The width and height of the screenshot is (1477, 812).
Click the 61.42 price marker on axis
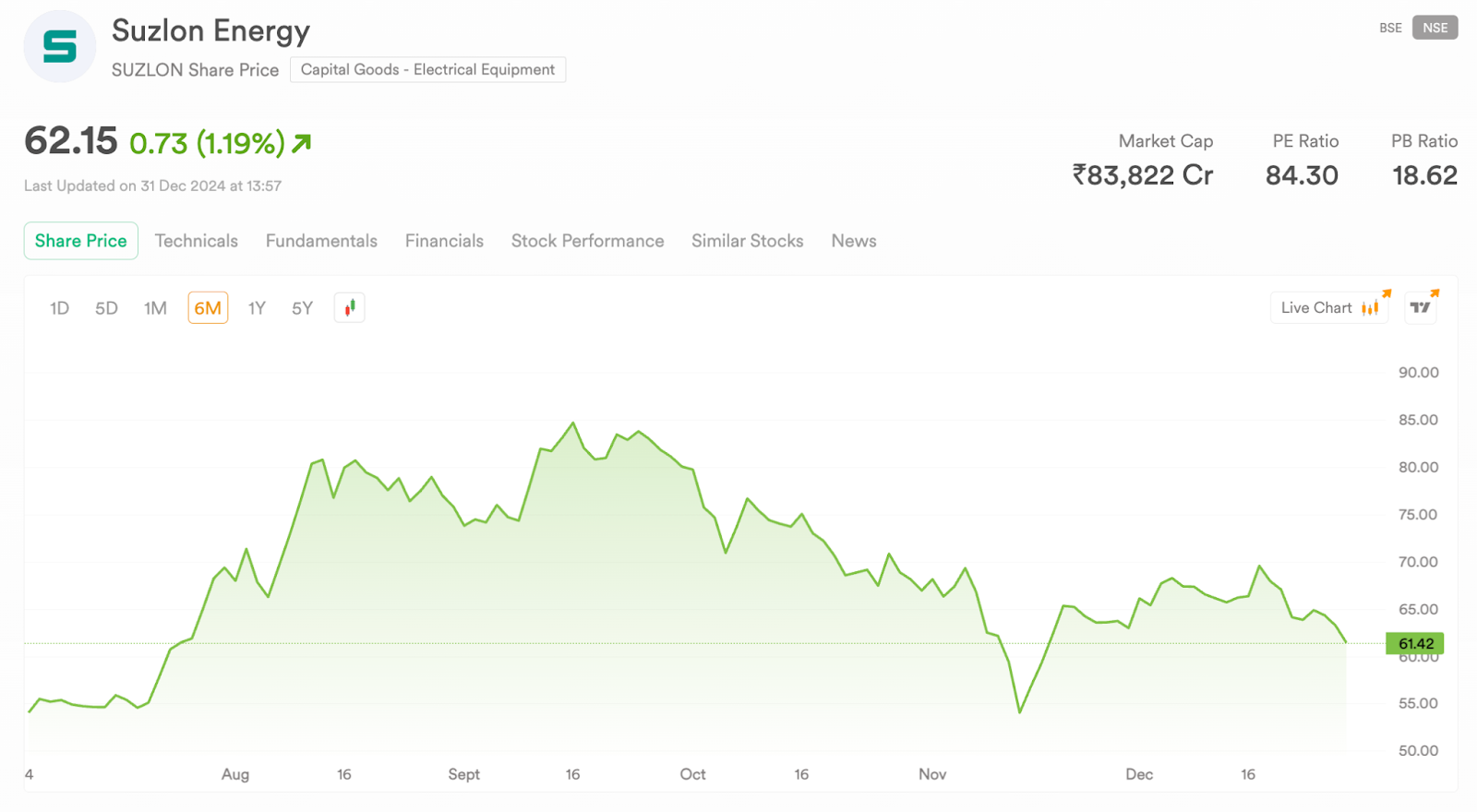1415,643
